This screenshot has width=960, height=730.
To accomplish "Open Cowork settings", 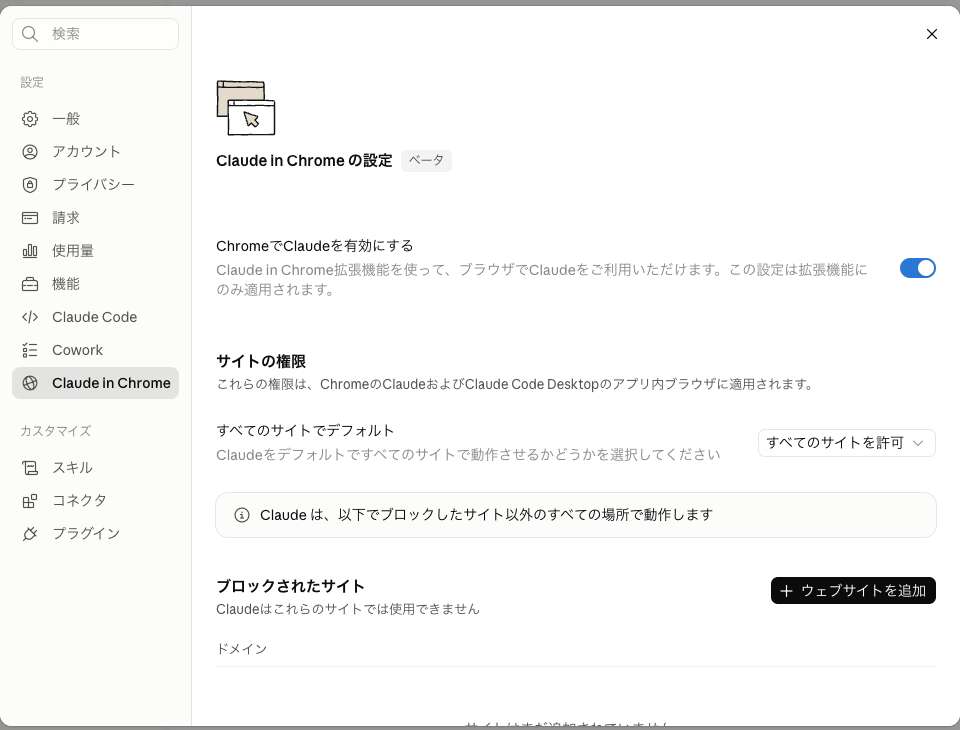I will [96, 350].
